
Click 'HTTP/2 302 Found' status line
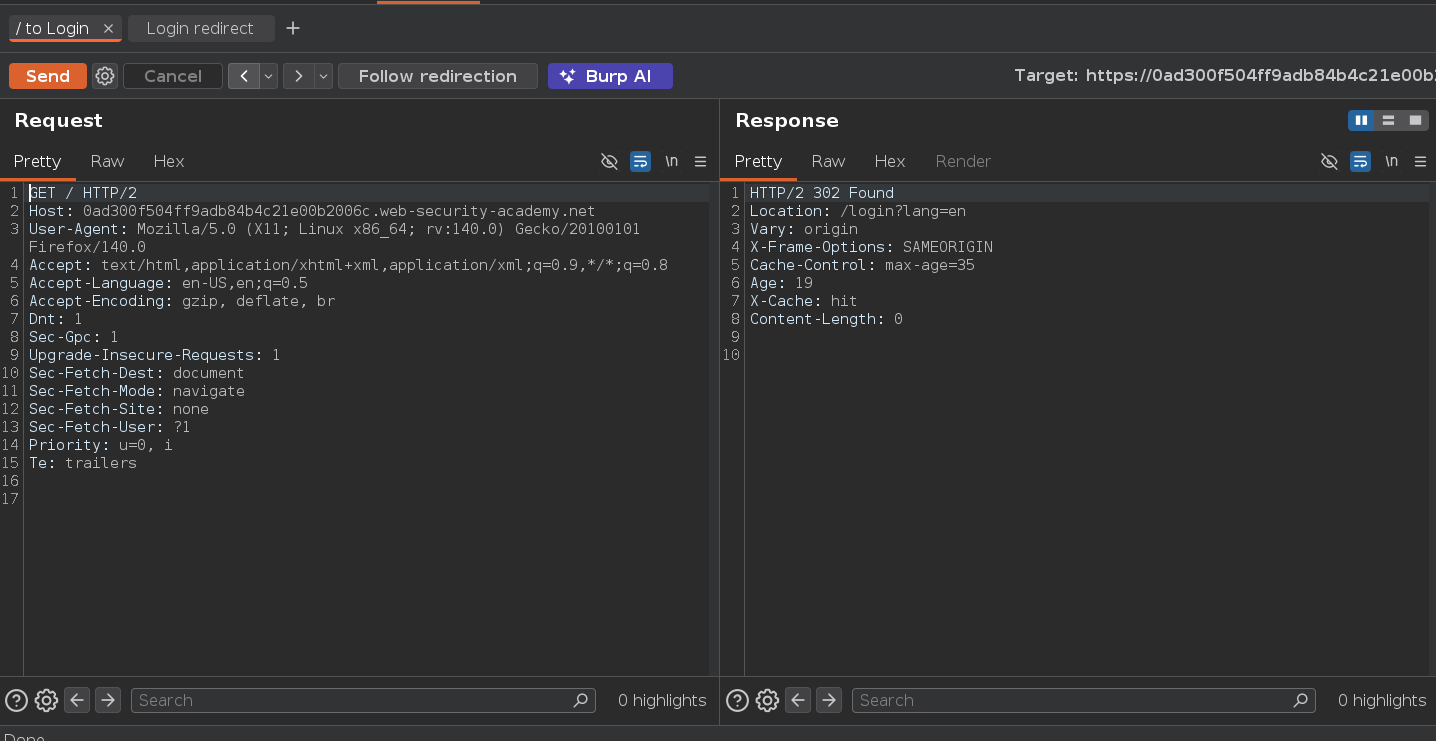[822, 193]
